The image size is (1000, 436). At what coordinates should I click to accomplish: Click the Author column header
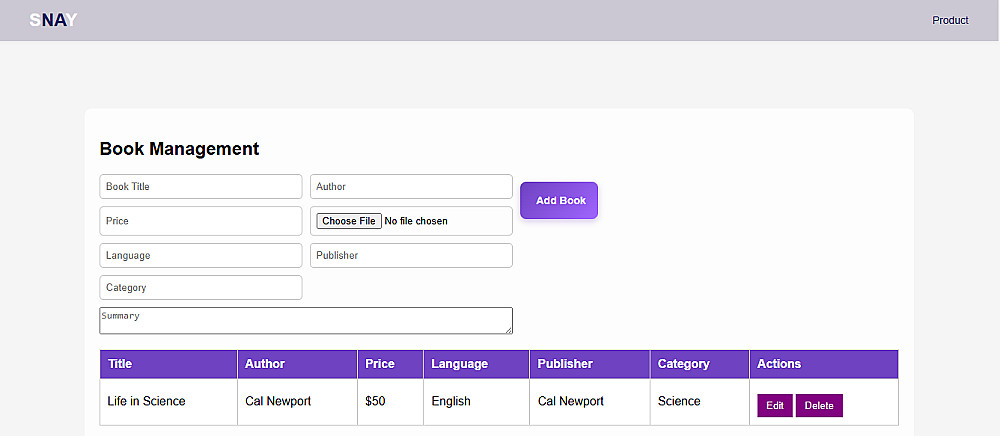coord(265,364)
